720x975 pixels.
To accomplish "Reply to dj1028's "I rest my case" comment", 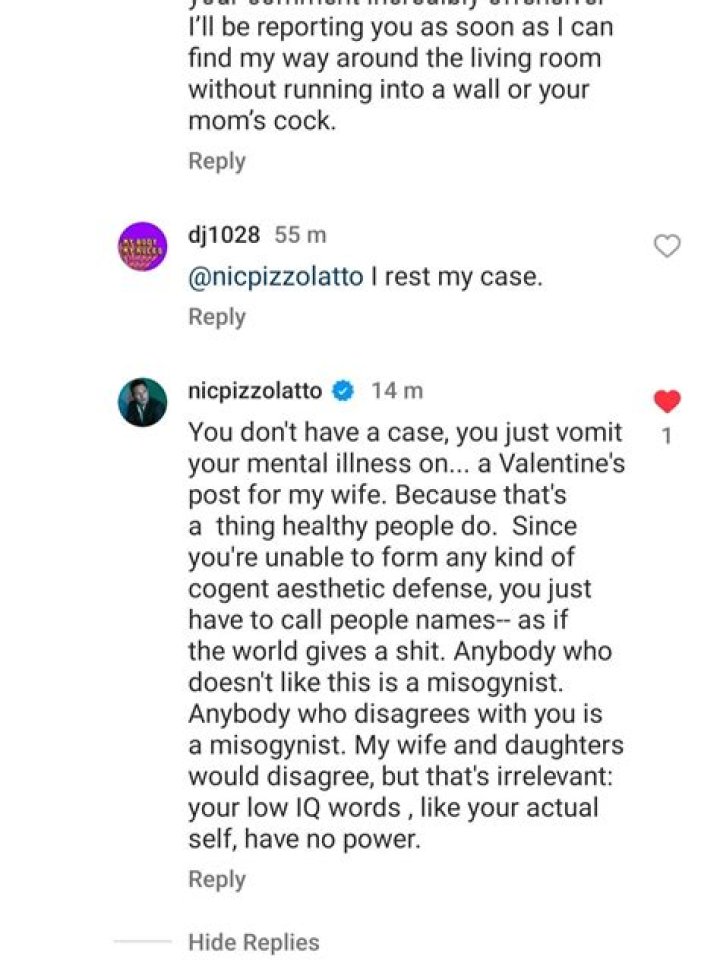I will [x=217, y=317].
